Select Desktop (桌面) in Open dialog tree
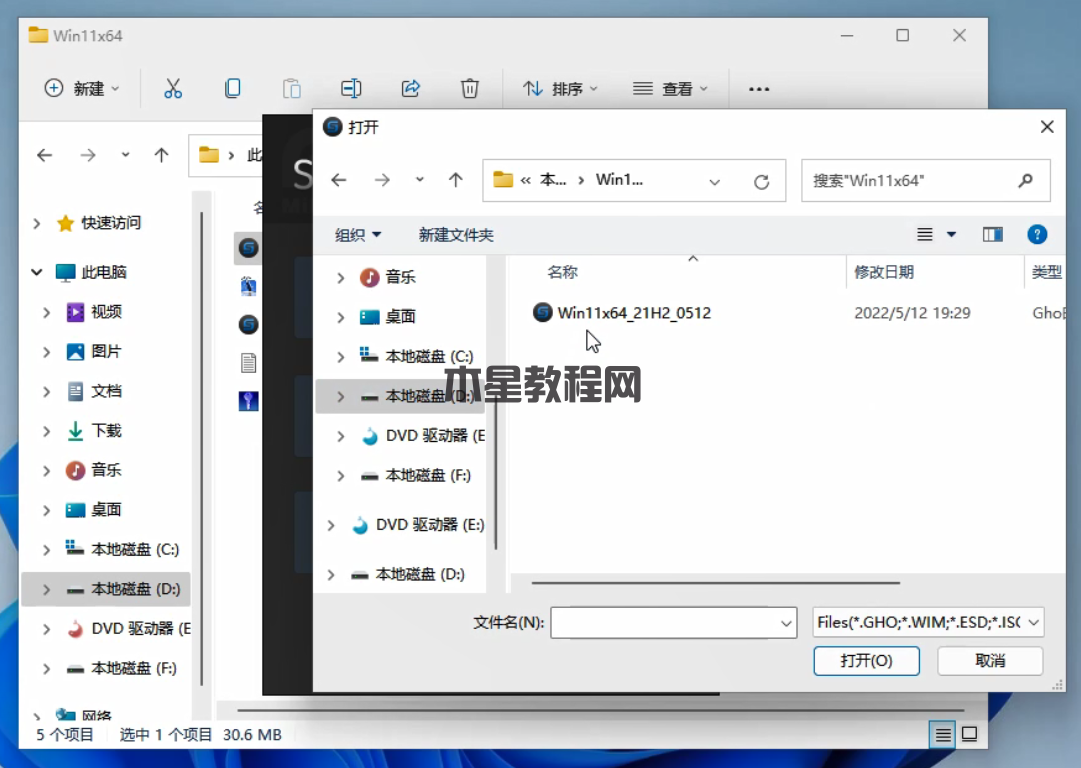 coord(400,316)
